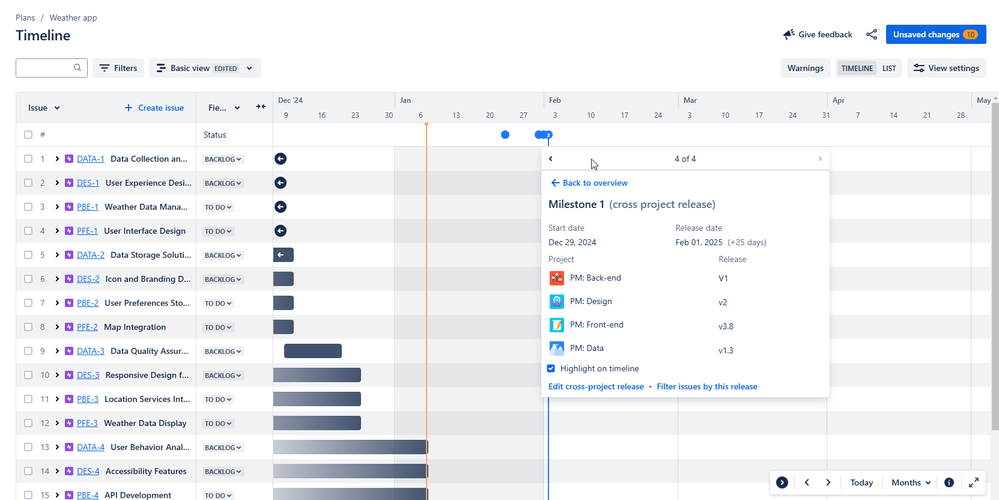
Task: Click the Warnings button
Action: click(805, 68)
